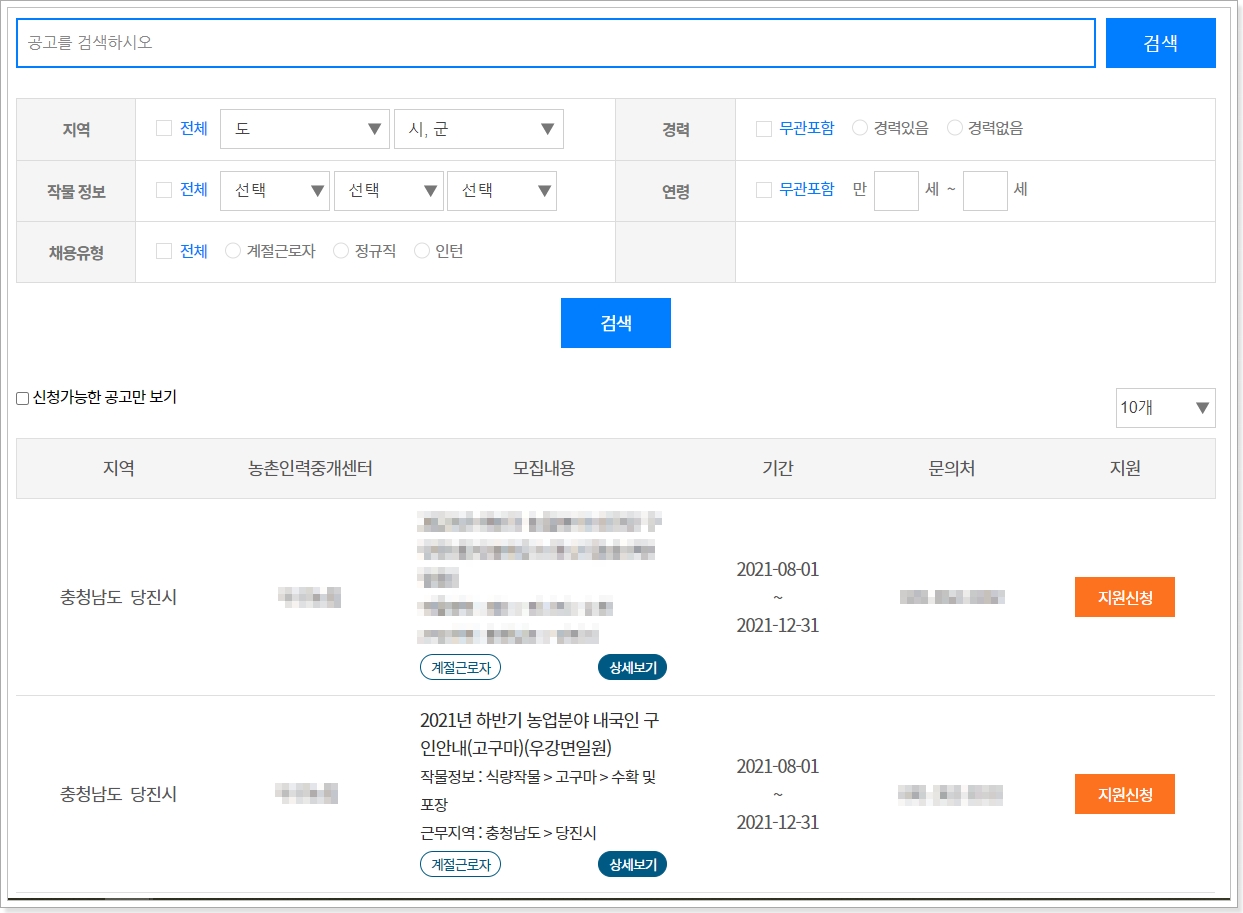Click 계절근로자 tag on the 고구마 listing
The image size is (1243, 913).
pos(460,864)
